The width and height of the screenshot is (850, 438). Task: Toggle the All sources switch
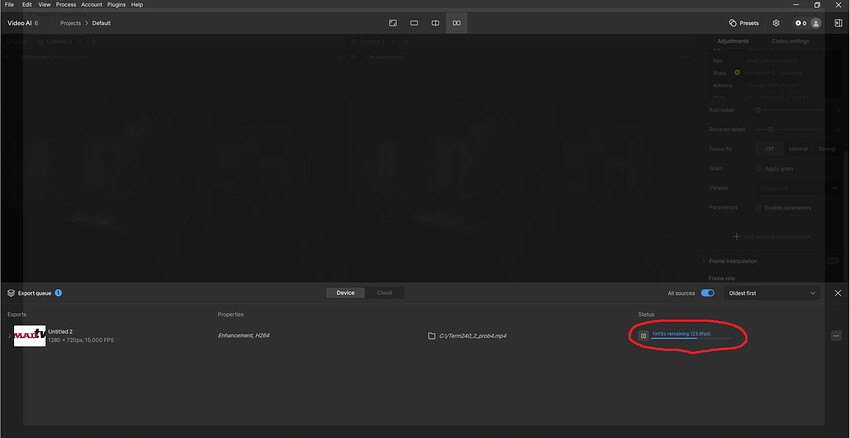708,293
